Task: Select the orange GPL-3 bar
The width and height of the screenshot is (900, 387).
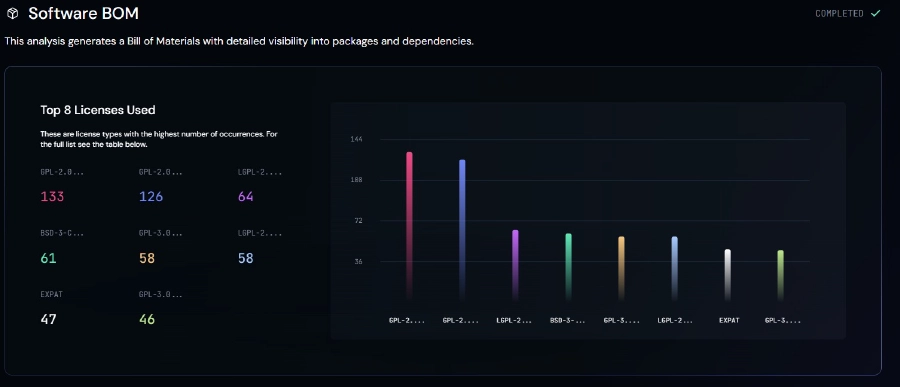Action: [x=621, y=268]
